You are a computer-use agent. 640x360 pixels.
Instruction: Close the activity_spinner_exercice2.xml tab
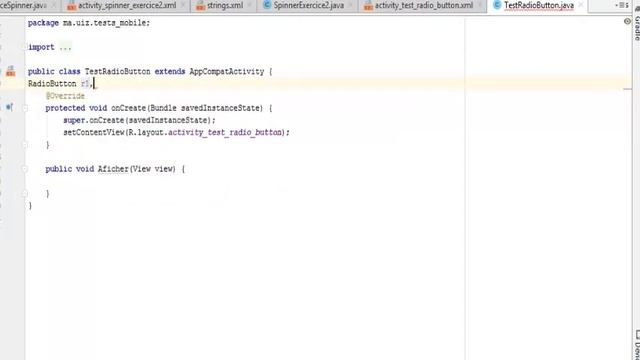[183, 5]
